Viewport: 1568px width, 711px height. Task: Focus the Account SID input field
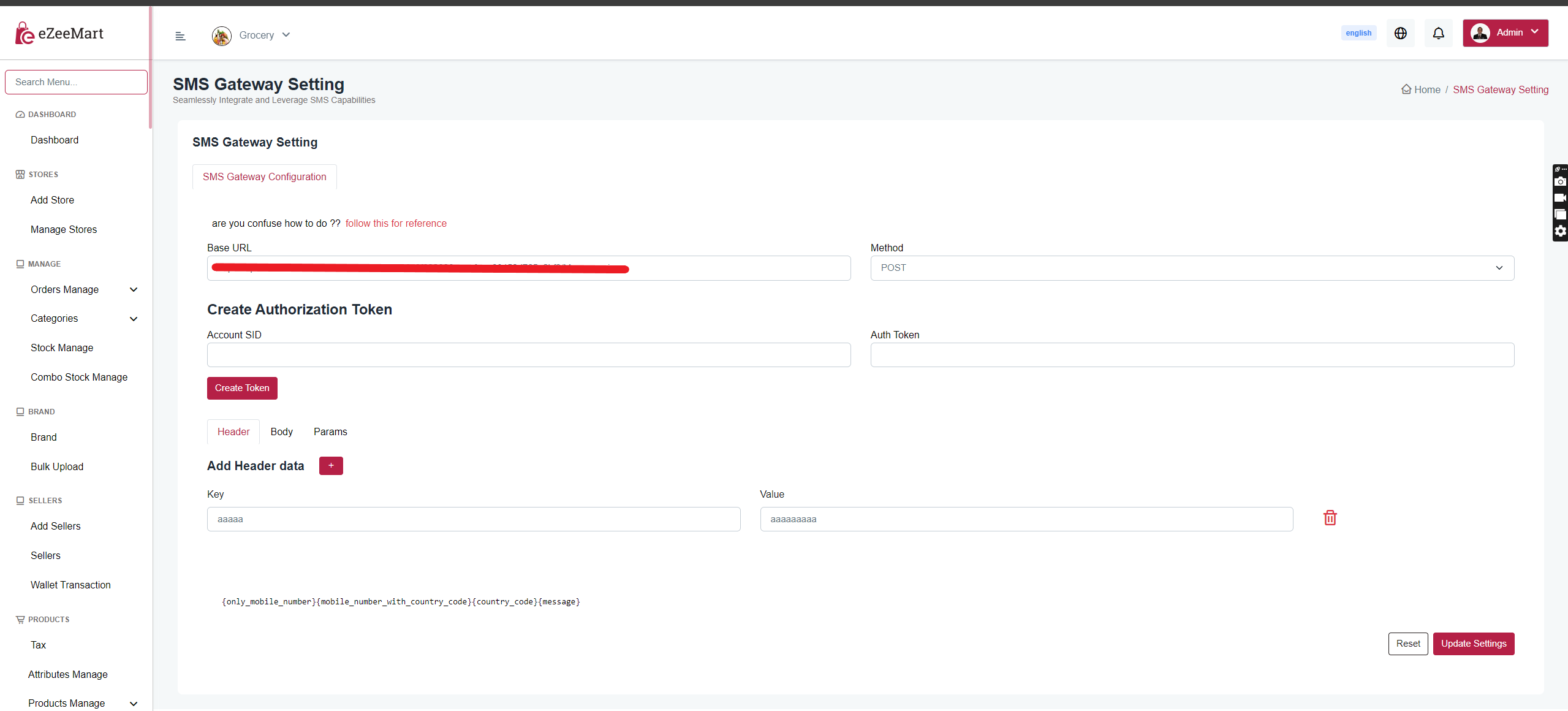(528, 355)
